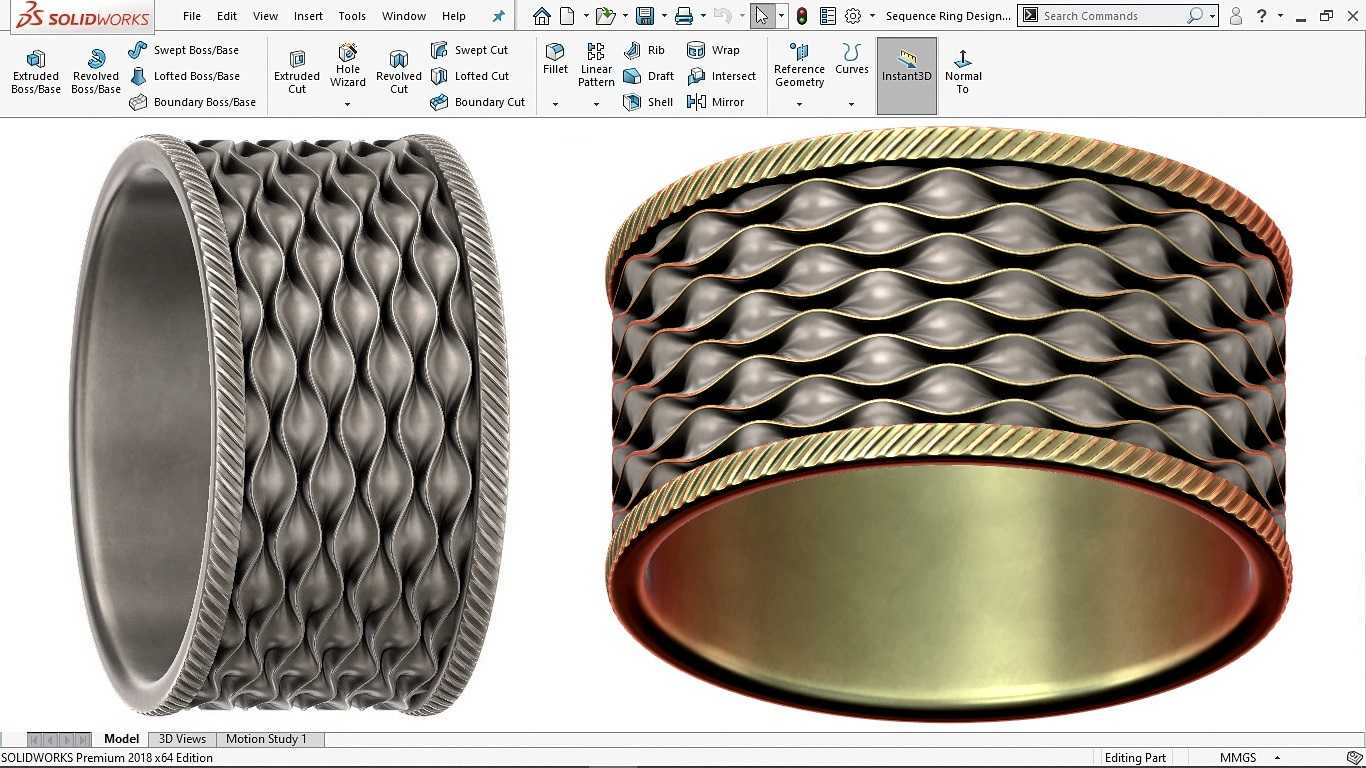Open Reference Geometry tools

(799, 66)
